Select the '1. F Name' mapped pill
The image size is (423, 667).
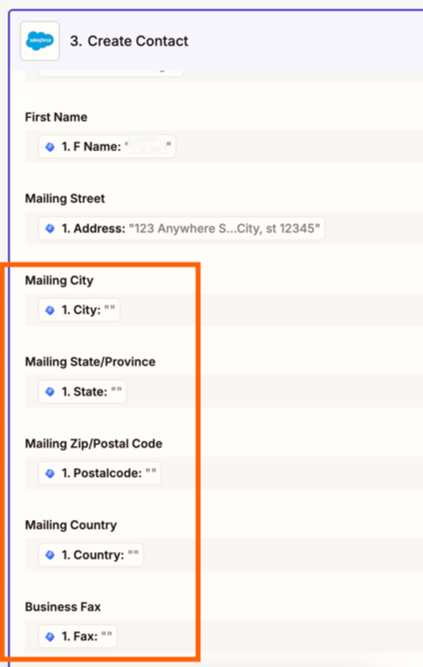pos(107,147)
